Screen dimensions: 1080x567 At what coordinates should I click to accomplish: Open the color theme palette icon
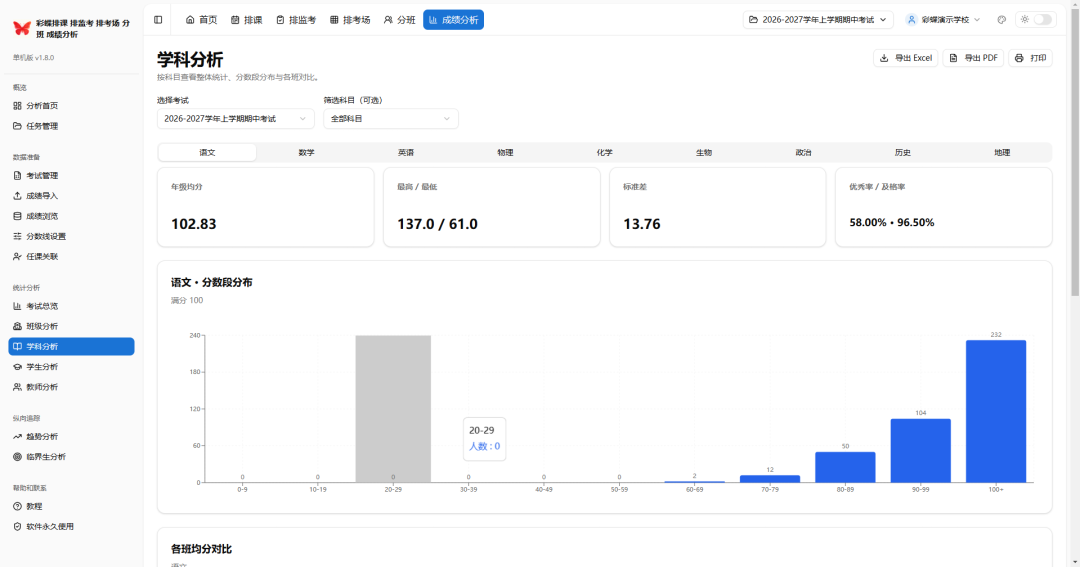coord(1001,20)
